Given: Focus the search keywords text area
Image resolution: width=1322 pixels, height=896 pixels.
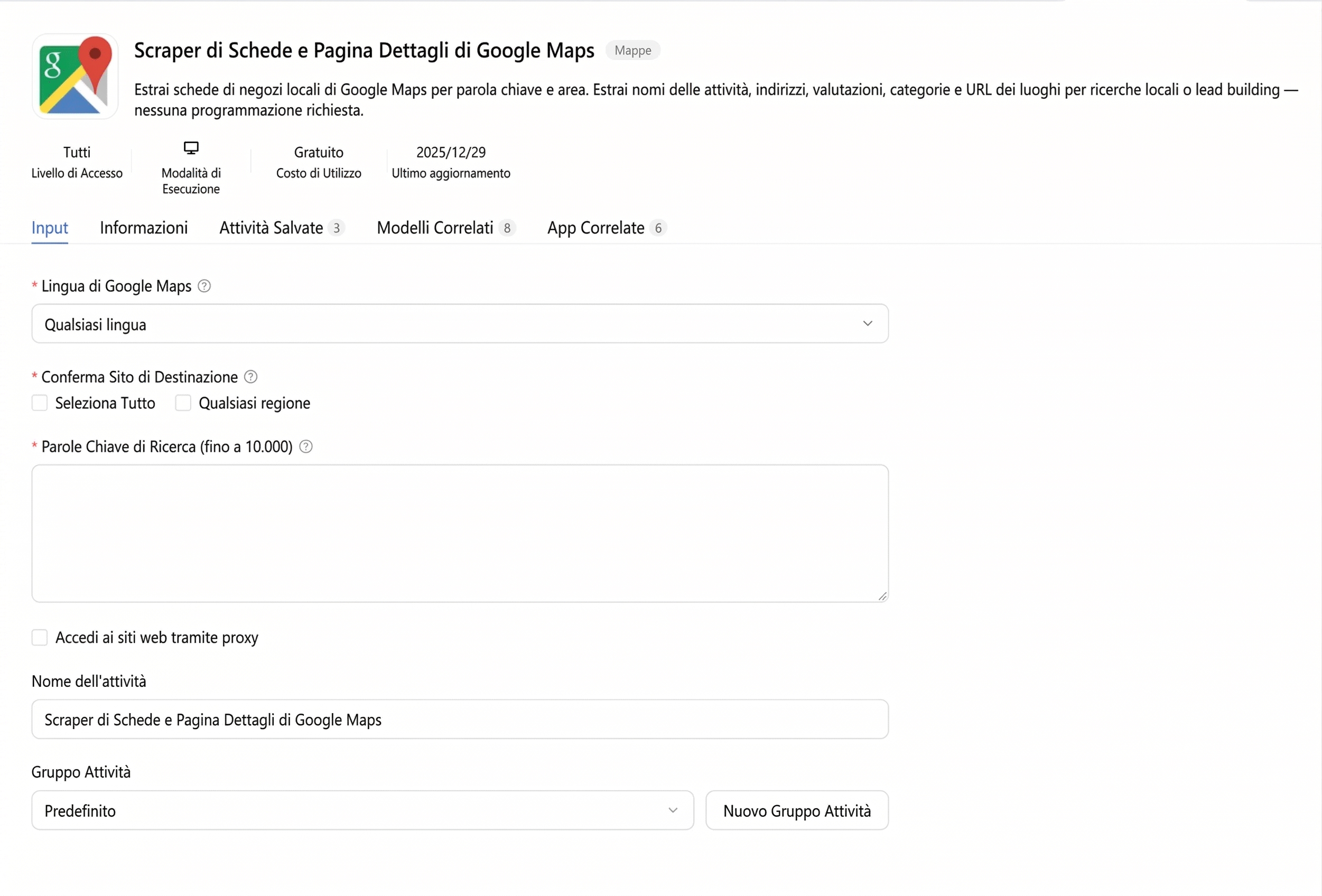Looking at the screenshot, I should click(x=460, y=534).
